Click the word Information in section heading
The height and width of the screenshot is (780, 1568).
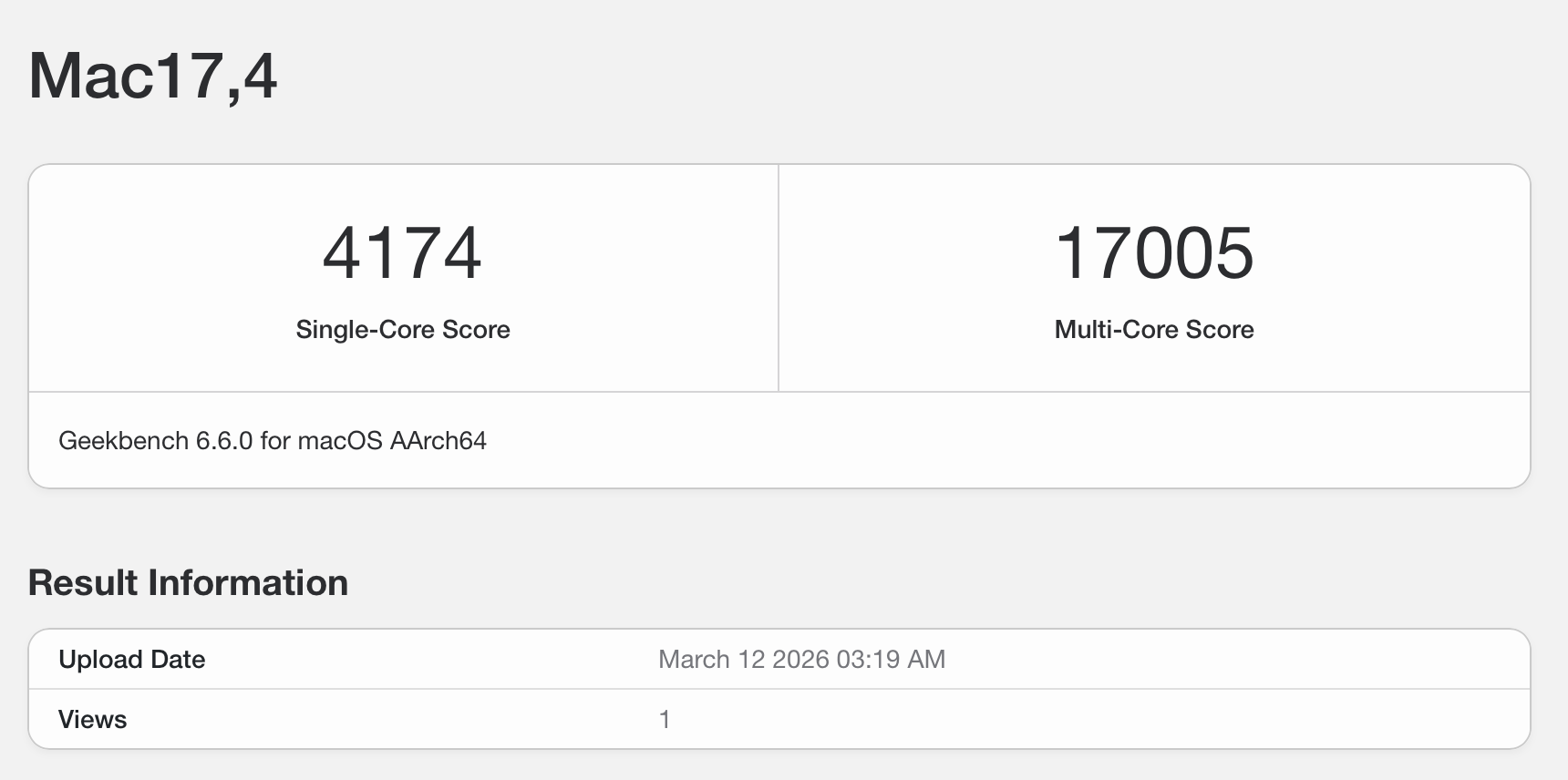[248, 583]
